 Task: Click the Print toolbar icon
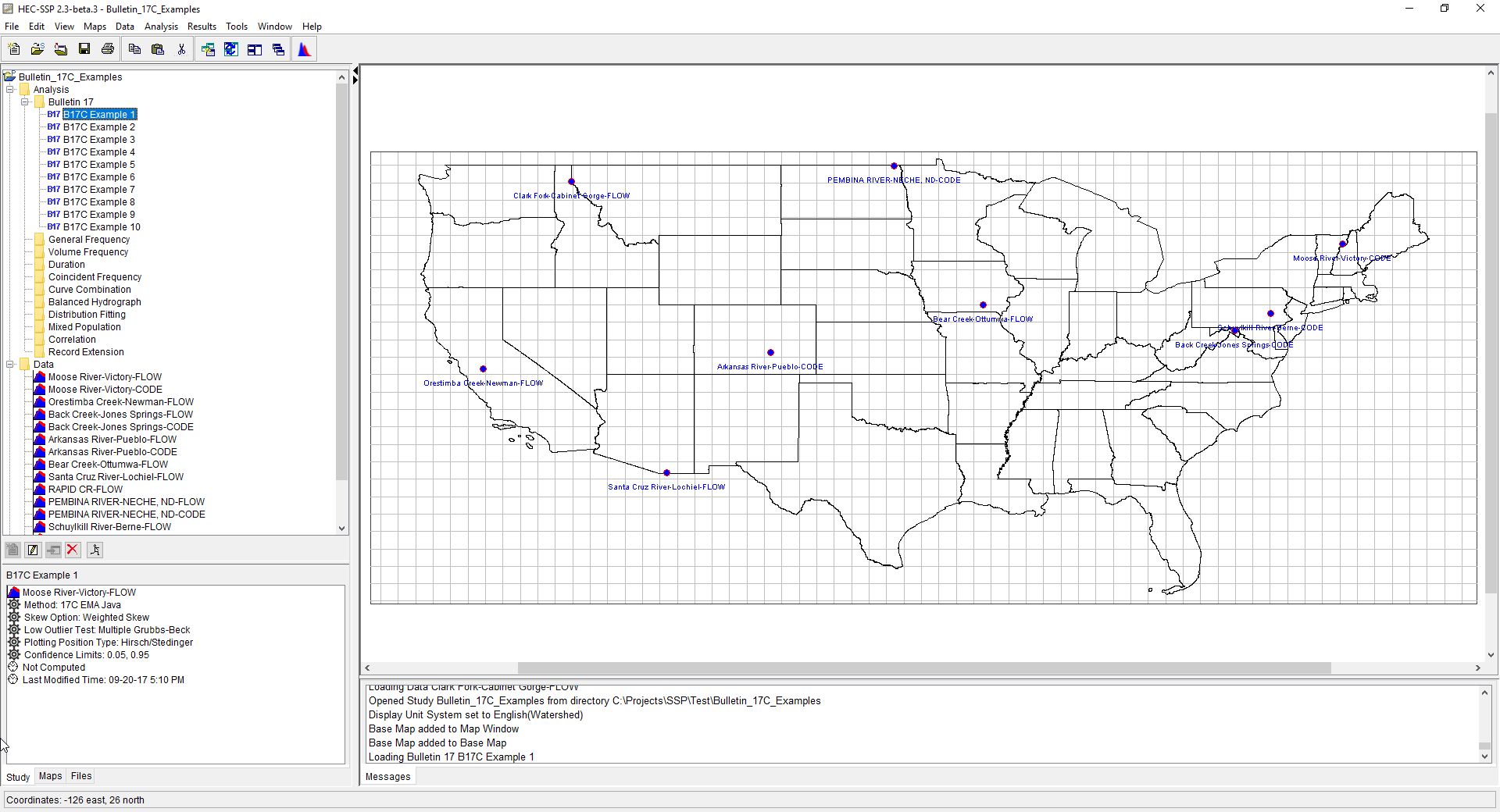pyautogui.click(x=108, y=49)
